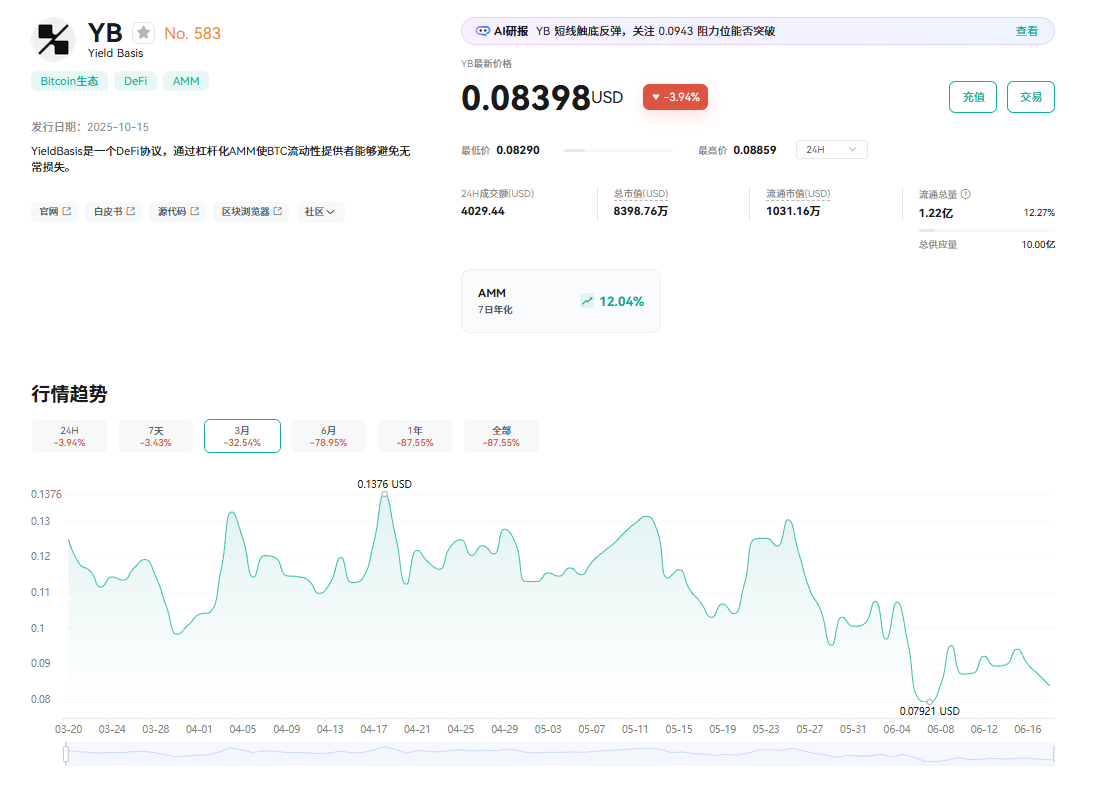Click the 0.08398 latest price

click(x=526, y=98)
